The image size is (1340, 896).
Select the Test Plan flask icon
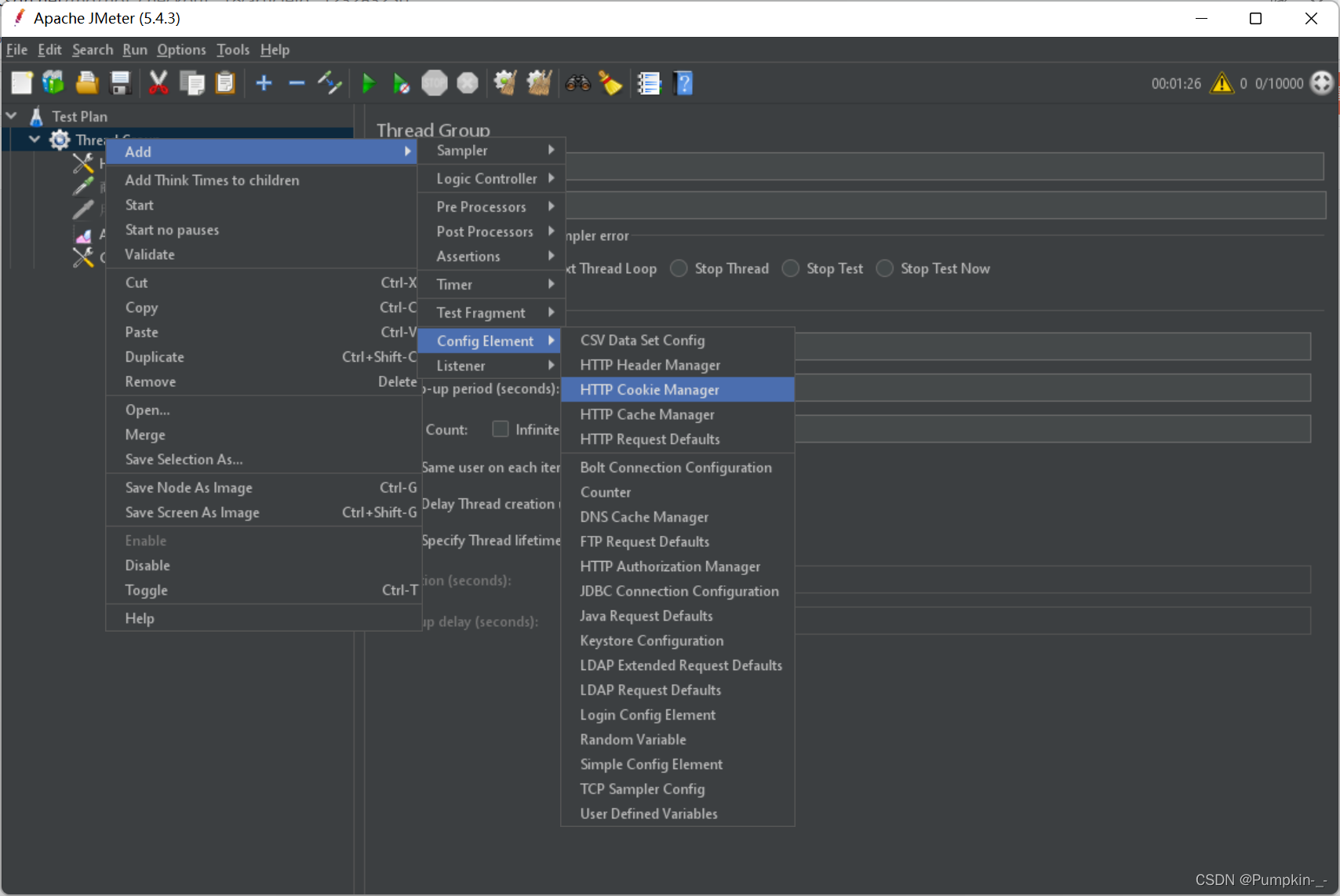tap(36, 116)
